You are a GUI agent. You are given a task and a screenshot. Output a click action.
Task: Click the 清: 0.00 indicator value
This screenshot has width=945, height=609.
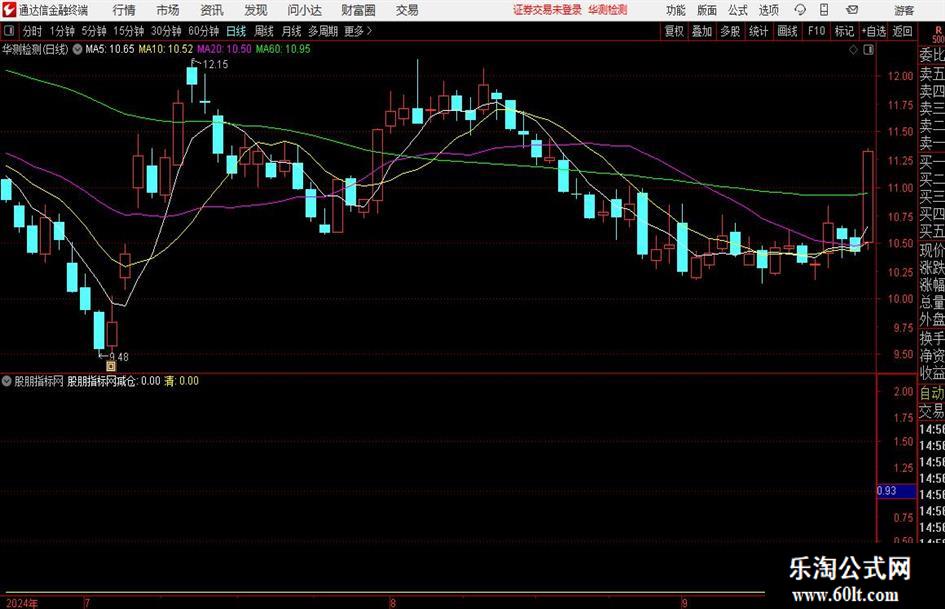[181, 381]
